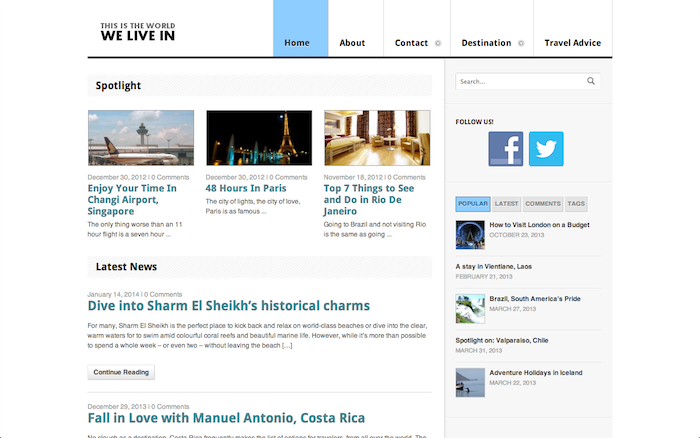Screen dimensions: 700x438
Task: Open Enjoy Your Time In Changi Airport article
Action: click(132, 200)
